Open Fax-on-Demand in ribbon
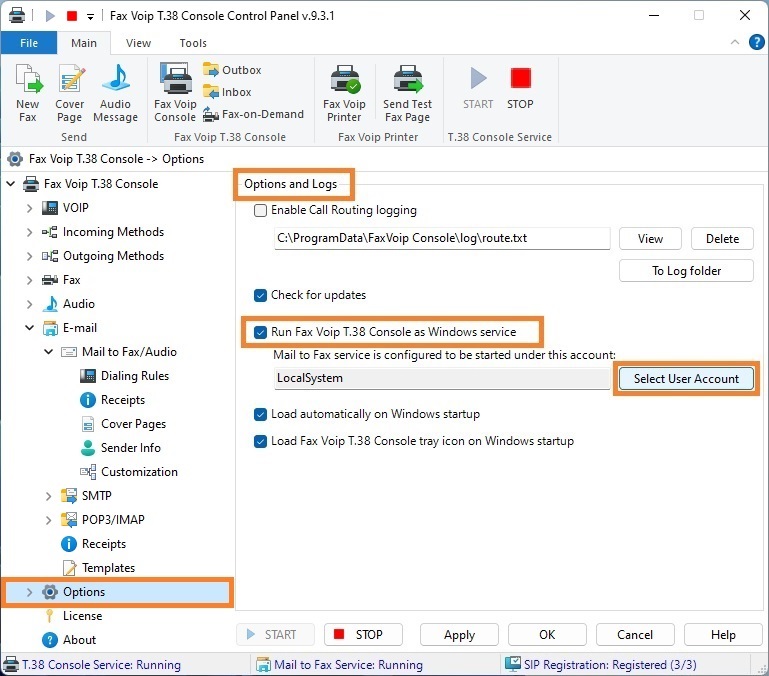Screen dimensions: 769x676 254,114
